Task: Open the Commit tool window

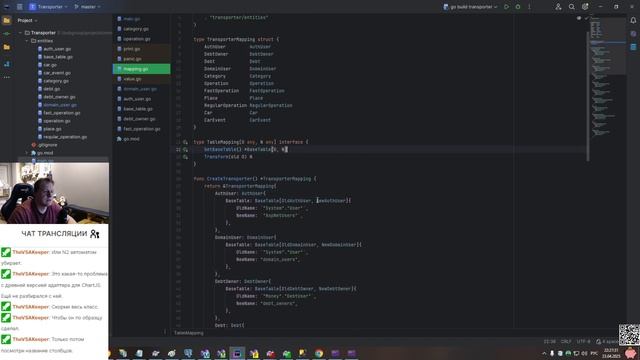Action: coord(7,33)
